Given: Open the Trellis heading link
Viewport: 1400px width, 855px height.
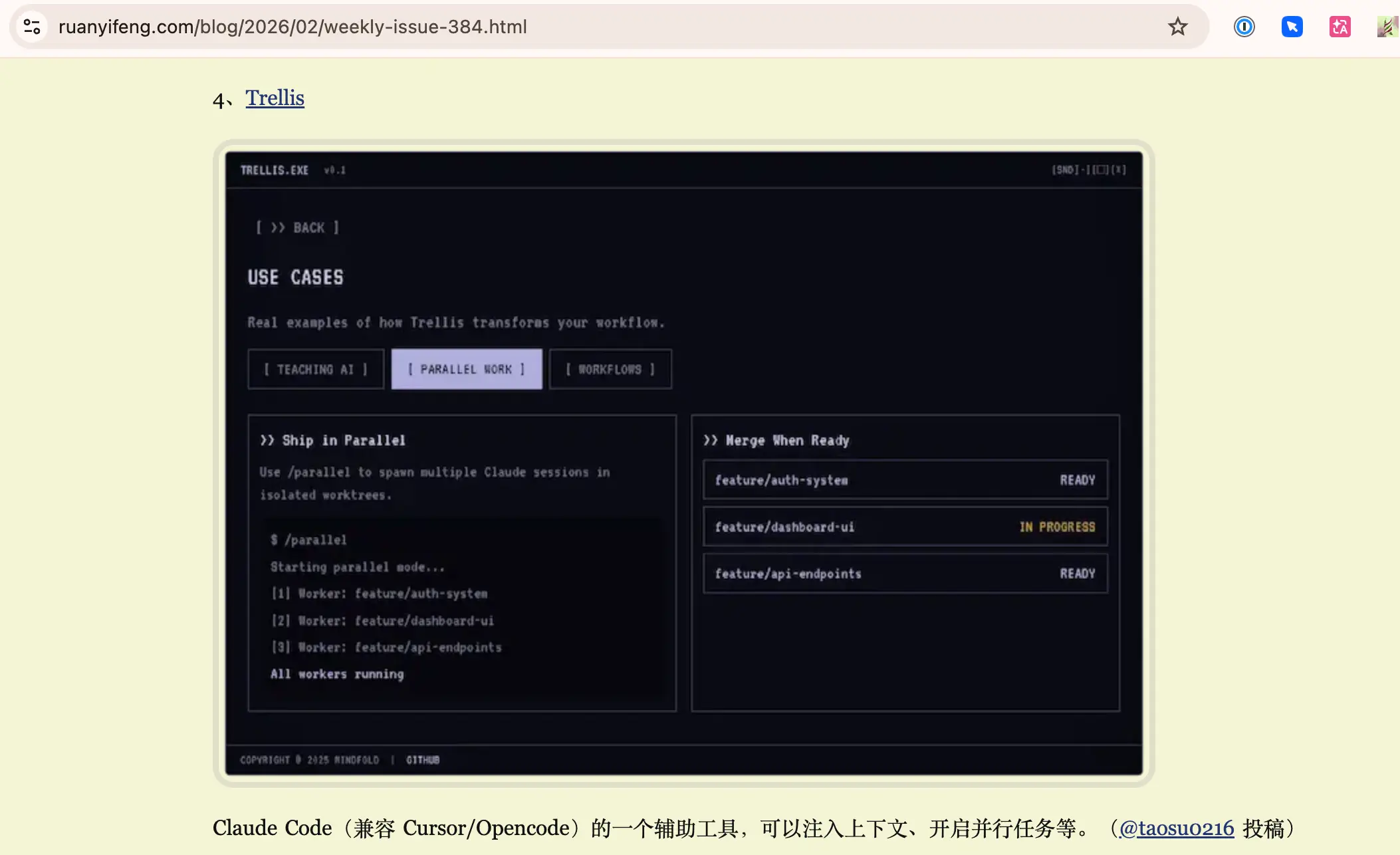Looking at the screenshot, I should pyautogui.click(x=275, y=98).
